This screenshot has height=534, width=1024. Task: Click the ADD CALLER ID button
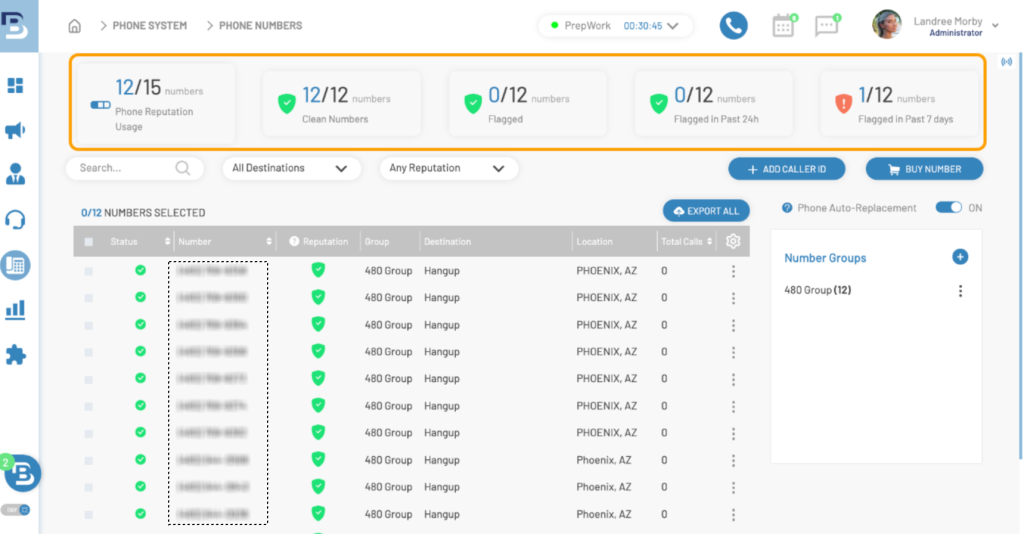tap(787, 169)
